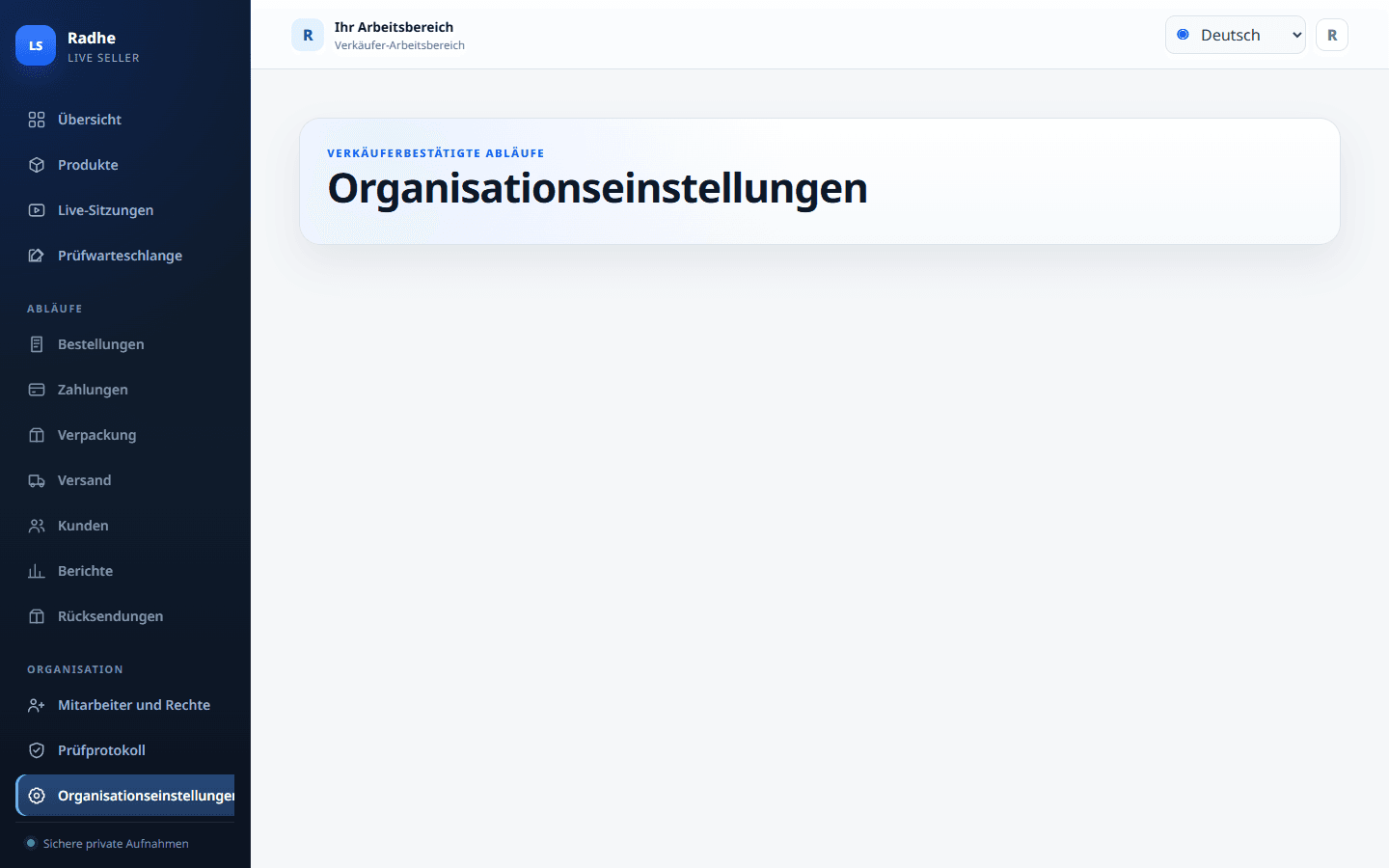Open the R user avatar button
The image size is (1389, 868).
point(1332,35)
